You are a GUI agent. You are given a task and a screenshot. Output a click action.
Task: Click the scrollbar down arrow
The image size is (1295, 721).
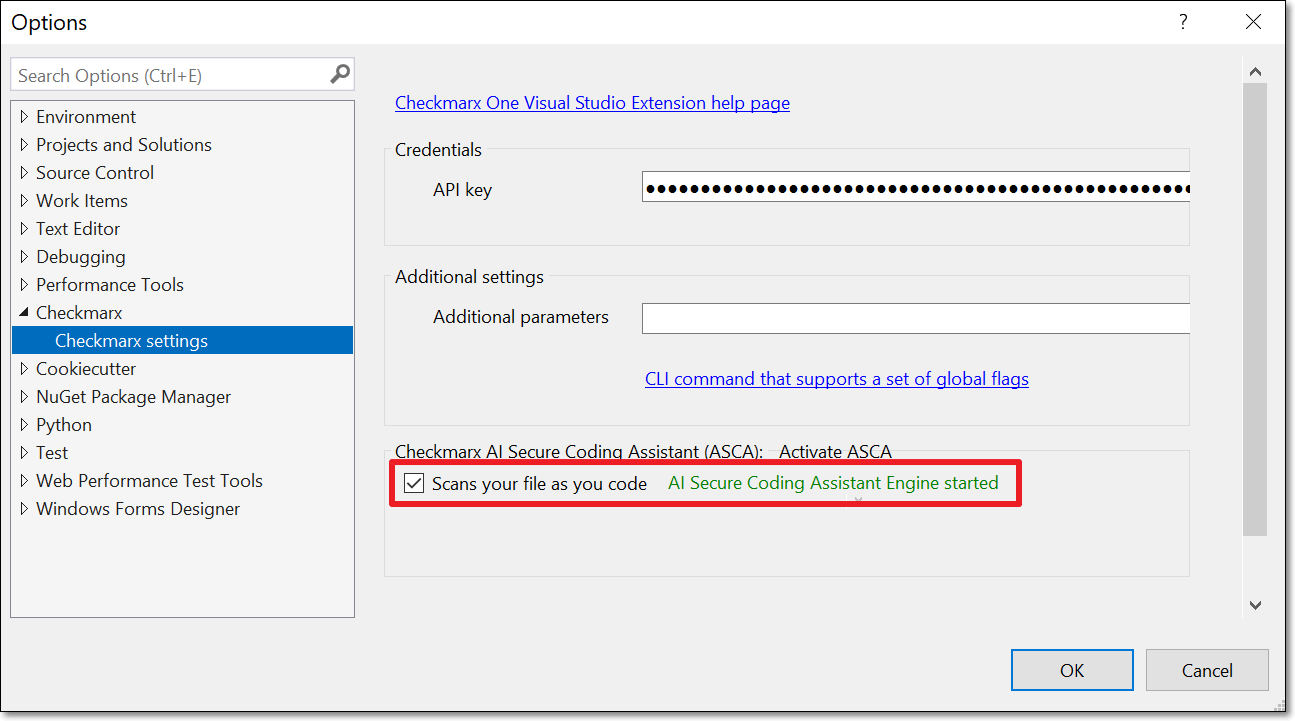[1255, 605]
